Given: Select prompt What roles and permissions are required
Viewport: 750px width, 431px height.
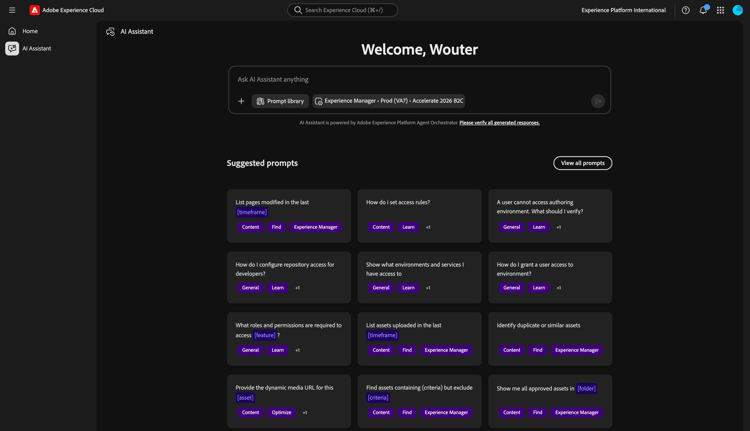Looking at the screenshot, I should [289, 339].
